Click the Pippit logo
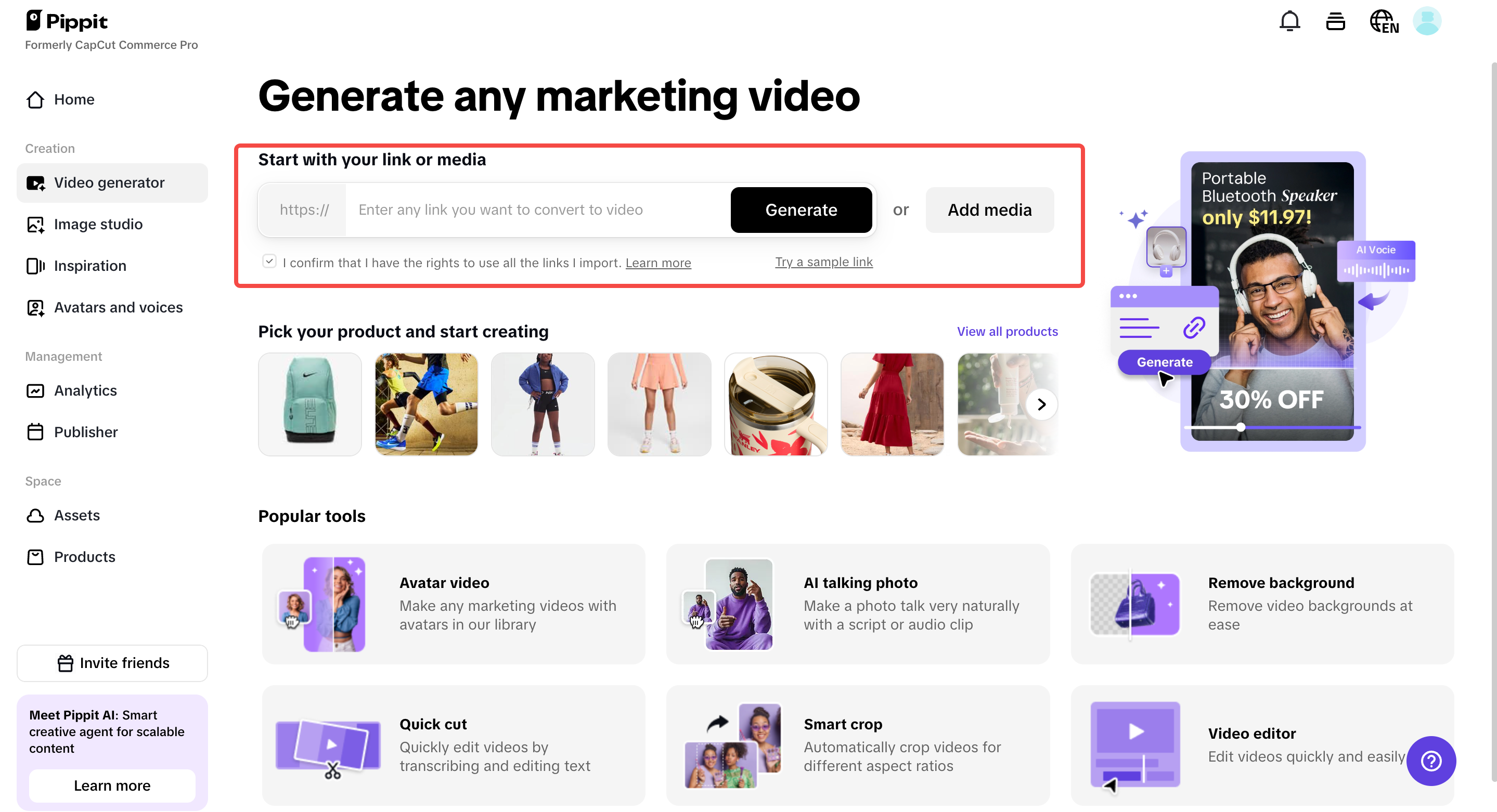 tap(66, 21)
